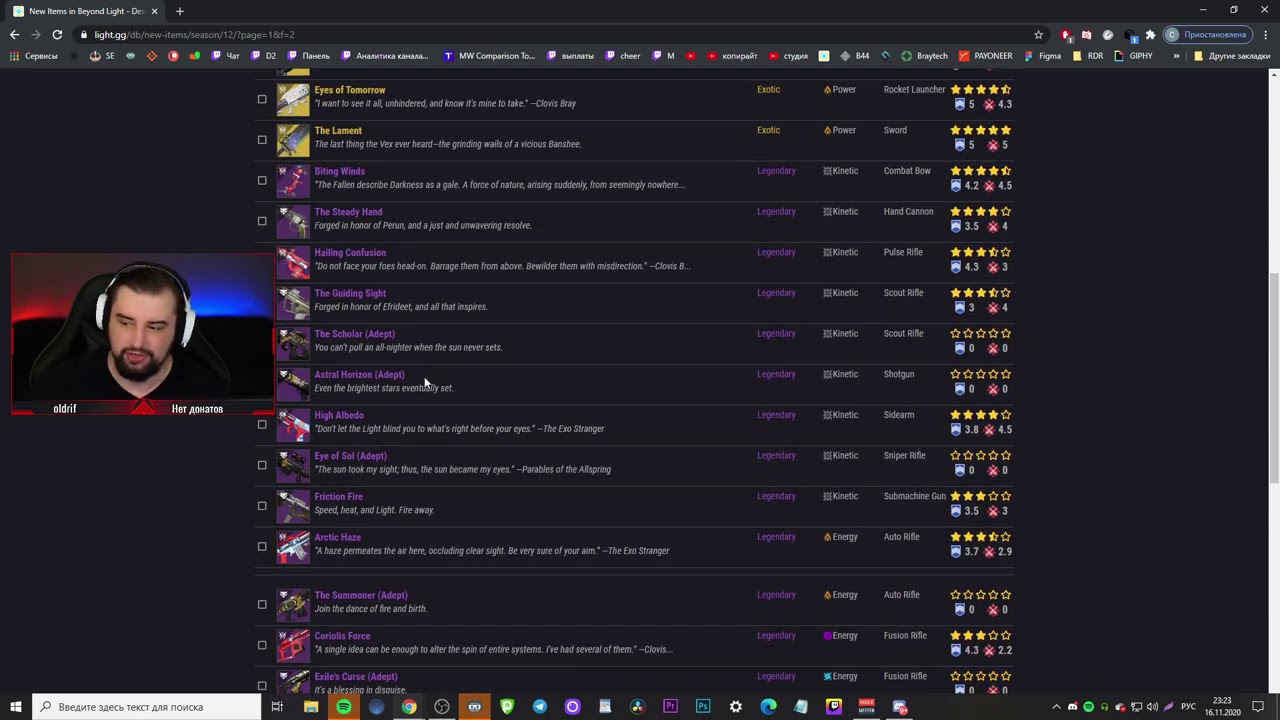This screenshot has height=720, width=1280.
Task: Open The Scholar (Adept) item link
Action: 354,334
